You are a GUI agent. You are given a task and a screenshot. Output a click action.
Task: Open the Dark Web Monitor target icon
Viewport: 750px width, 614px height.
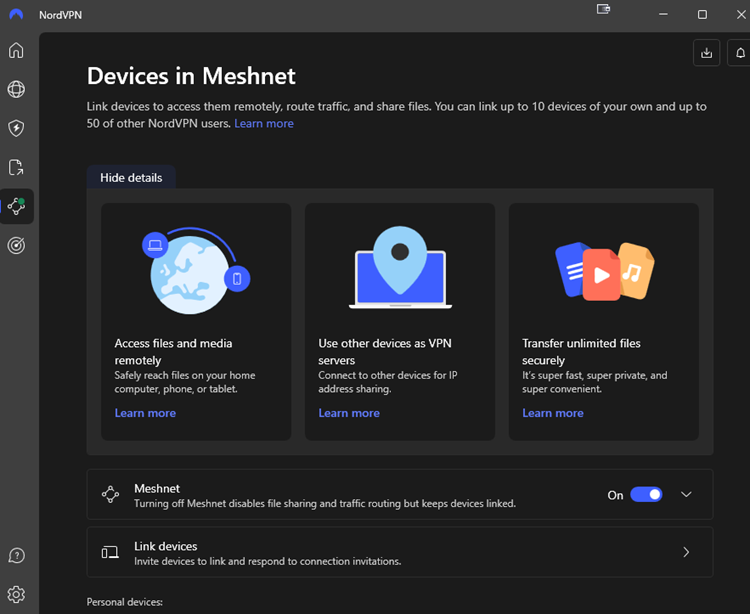tap(16, 245)
